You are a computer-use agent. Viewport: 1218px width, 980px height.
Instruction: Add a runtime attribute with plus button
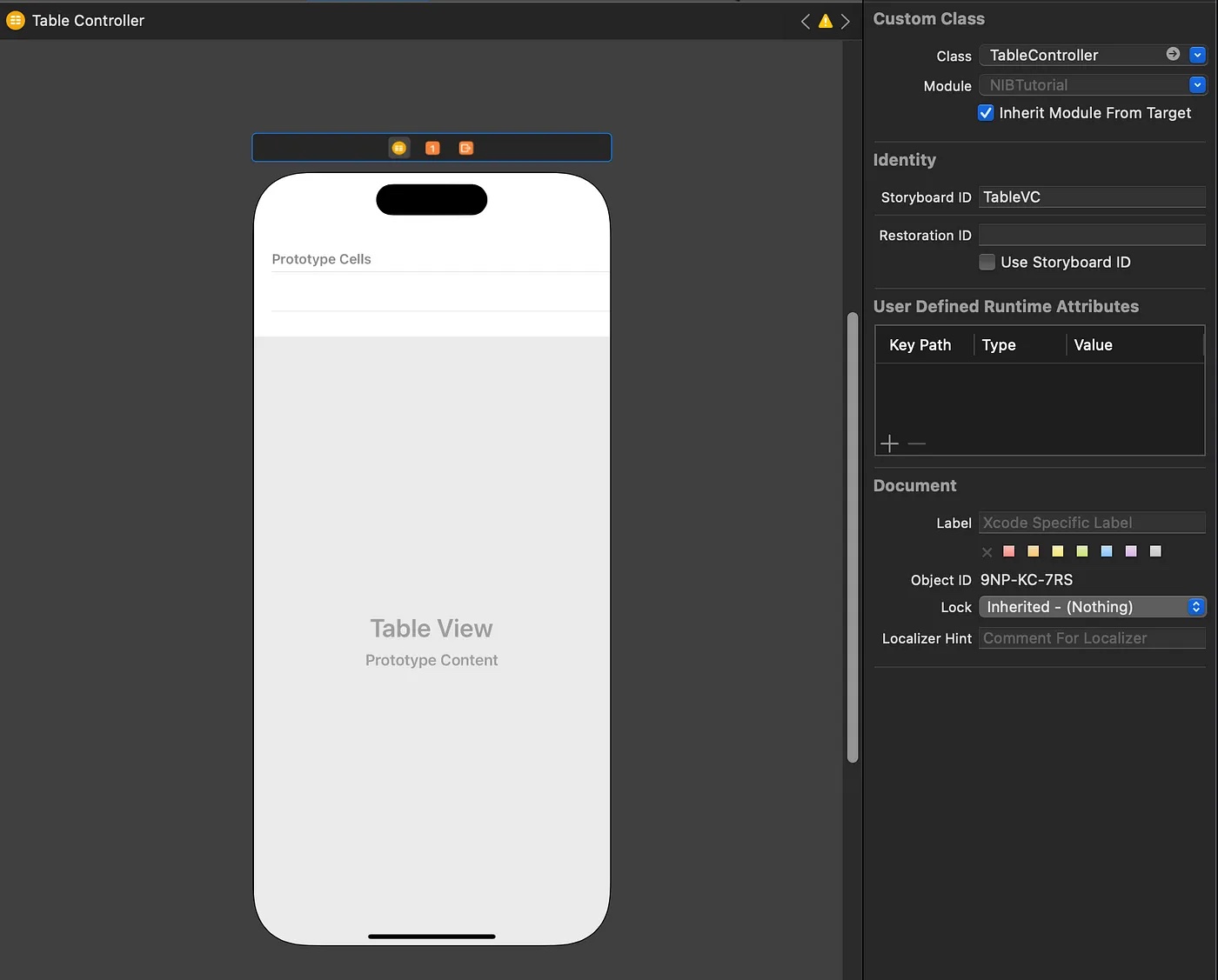(x=889, y=443)
